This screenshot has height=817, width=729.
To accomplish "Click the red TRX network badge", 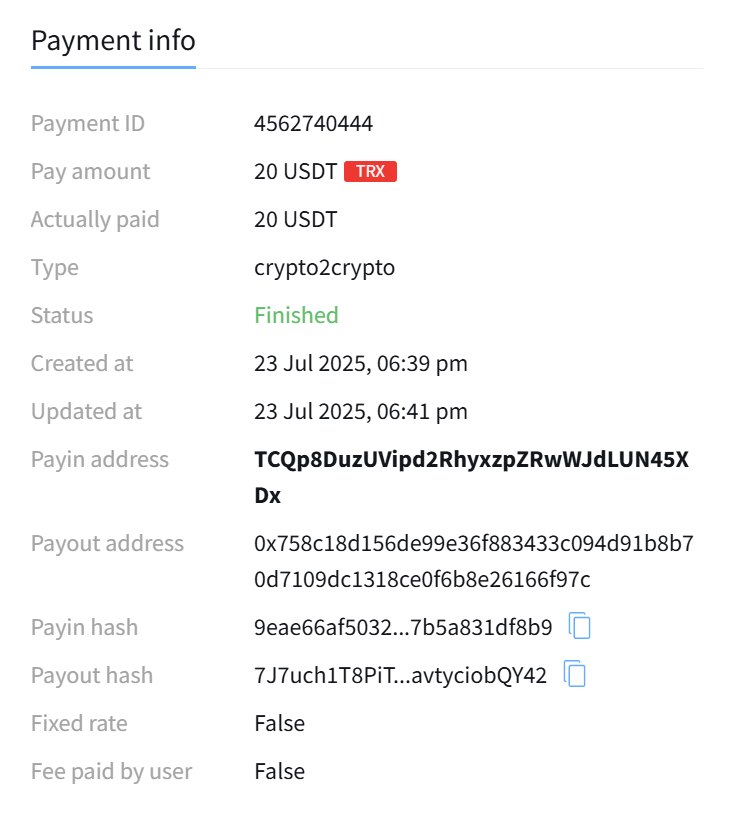I will pos(370,171).
